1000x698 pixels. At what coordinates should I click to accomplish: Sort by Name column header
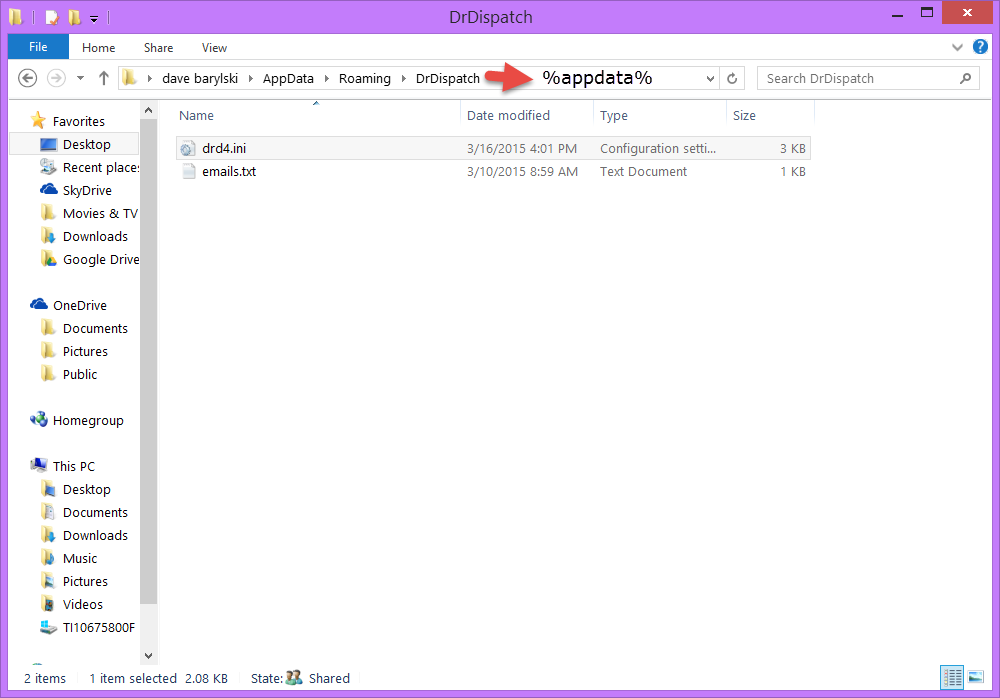pos(196,115)
